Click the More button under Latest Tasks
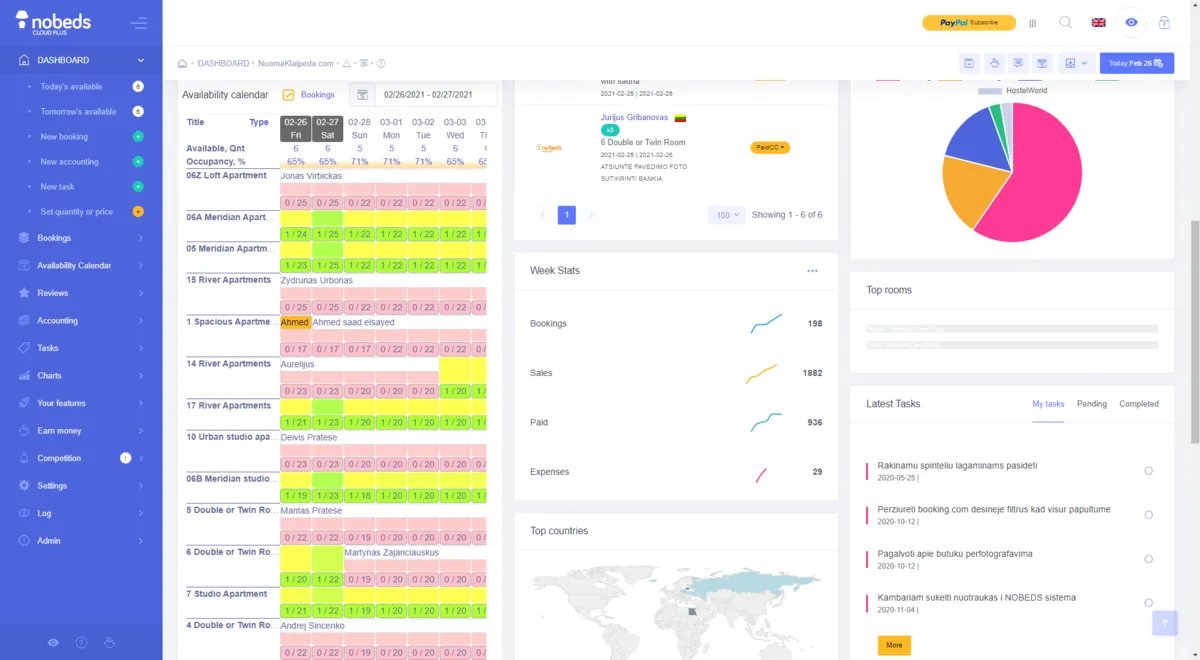1200x660 pixels. (x=893, y=645)
